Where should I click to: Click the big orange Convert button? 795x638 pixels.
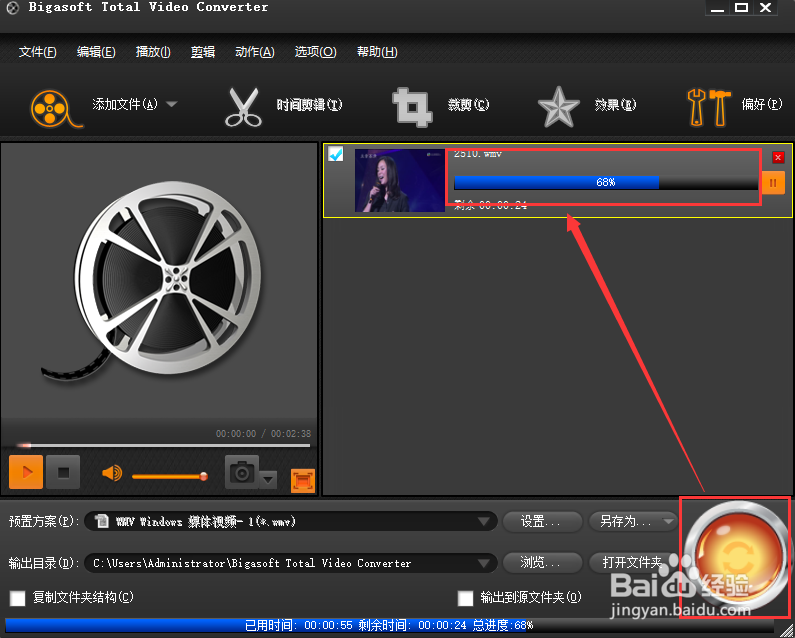click(x=737, y=556)
